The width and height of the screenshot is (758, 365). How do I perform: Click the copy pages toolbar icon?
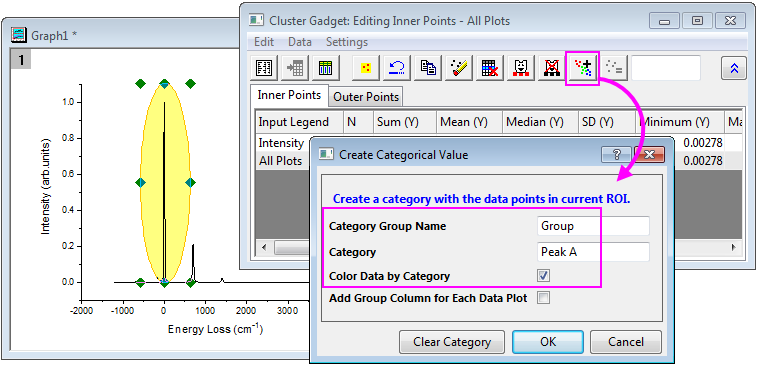pyautogui.click(x=428, y=69)
